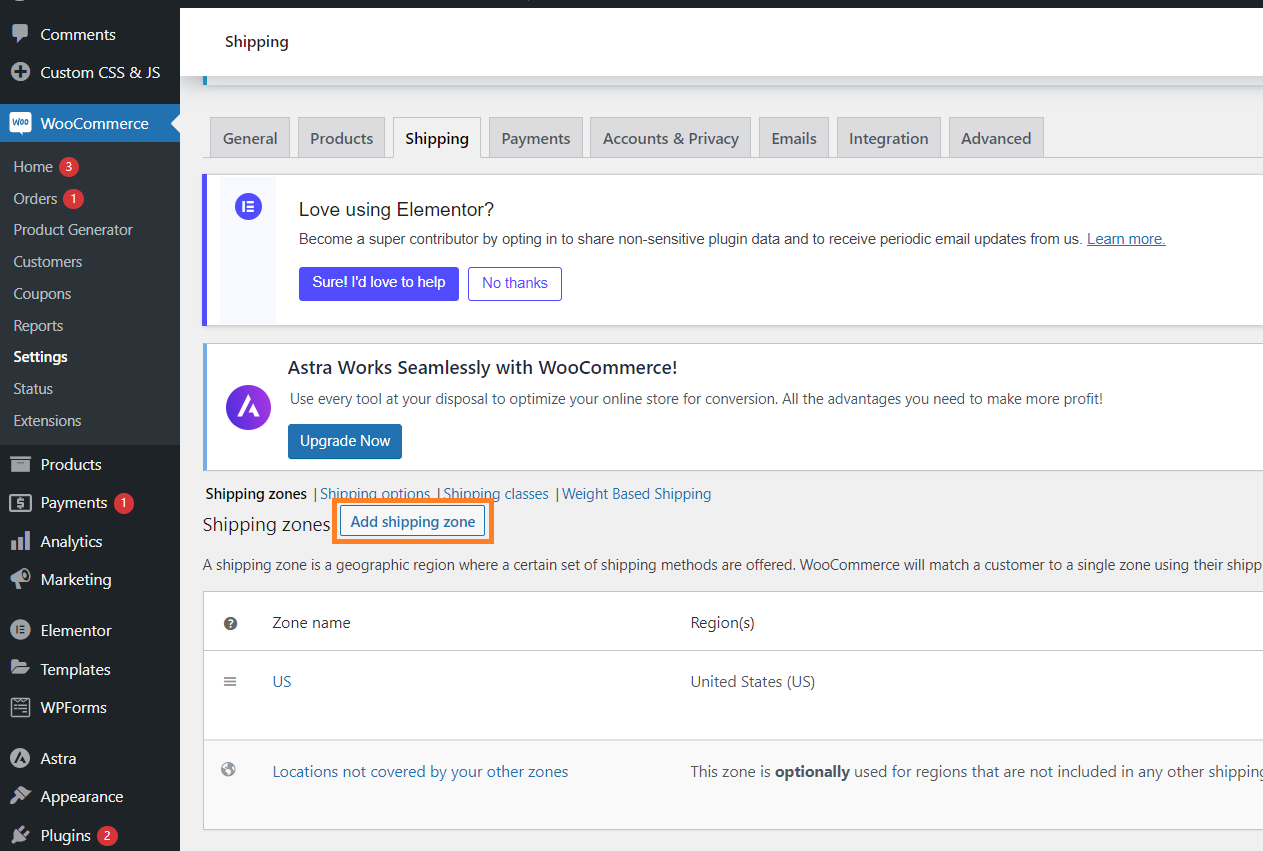Click the Marketing megaphone icon

click(20, 579)
